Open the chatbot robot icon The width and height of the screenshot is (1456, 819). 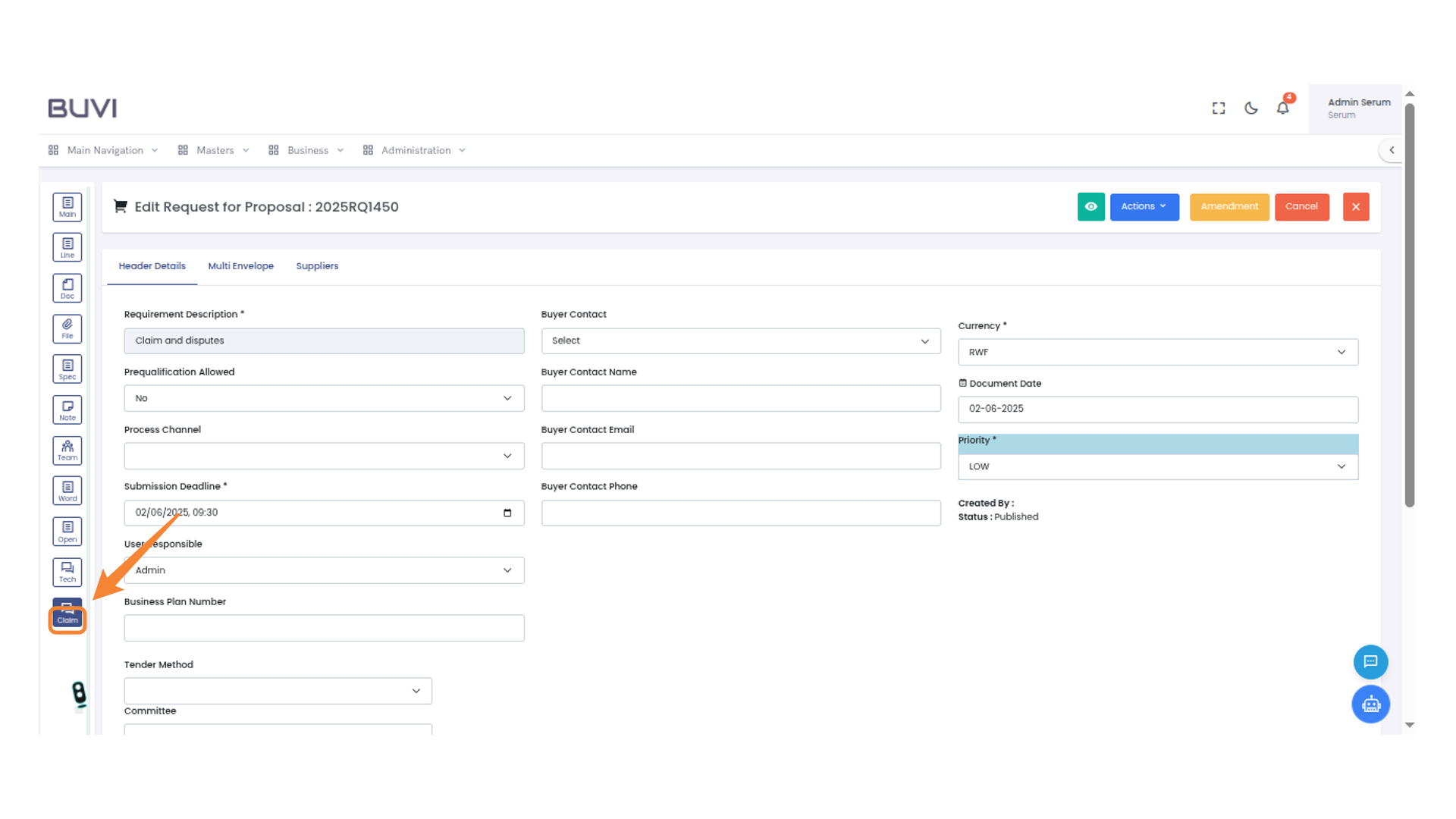click(1370, 704)
